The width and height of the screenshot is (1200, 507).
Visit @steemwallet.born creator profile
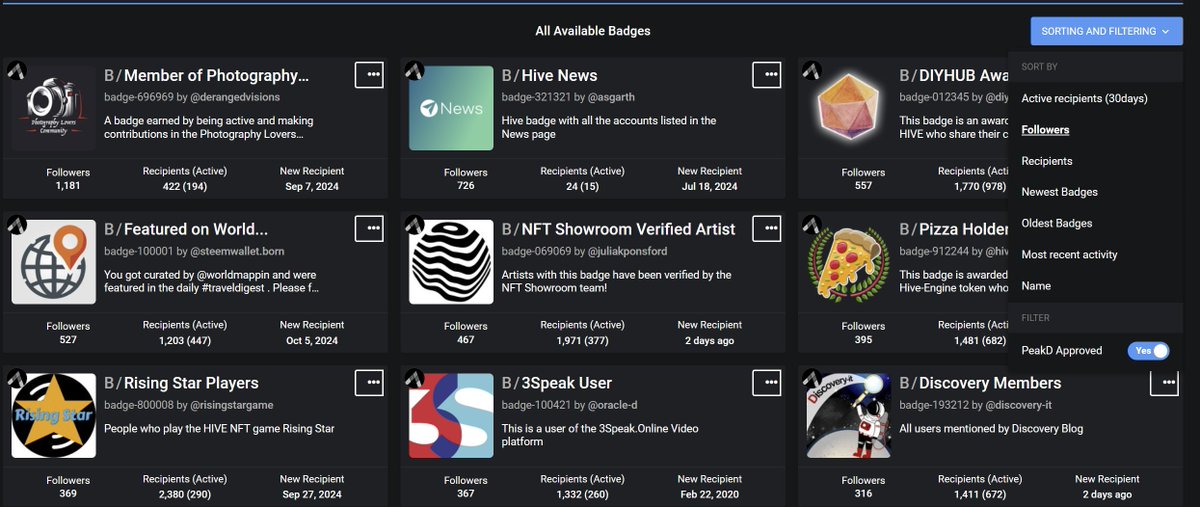point(239,251)
